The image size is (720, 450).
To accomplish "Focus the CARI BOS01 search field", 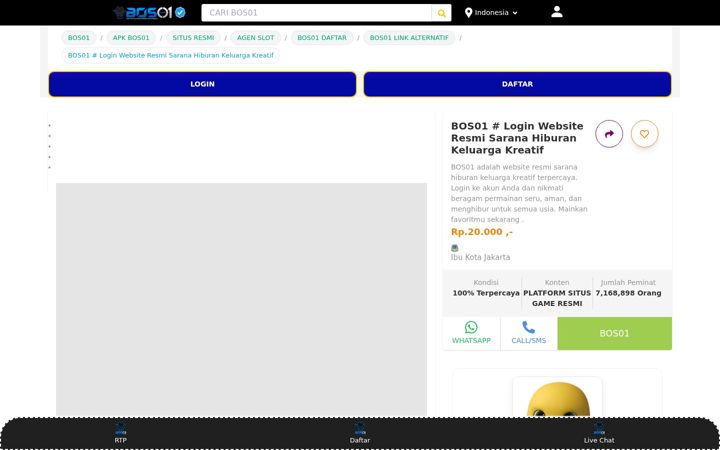I will [316, 13].
